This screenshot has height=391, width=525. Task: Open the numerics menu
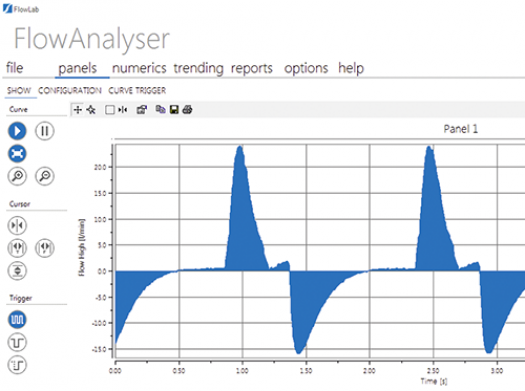(139, 68)
